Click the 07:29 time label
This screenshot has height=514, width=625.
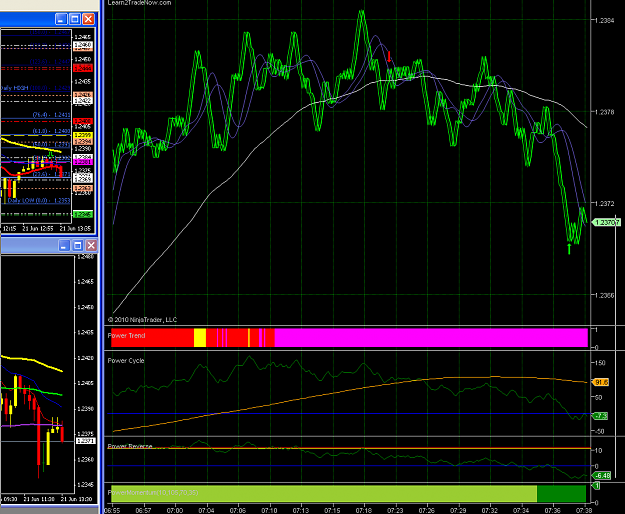pyautogui.click(x=458, y=510)
